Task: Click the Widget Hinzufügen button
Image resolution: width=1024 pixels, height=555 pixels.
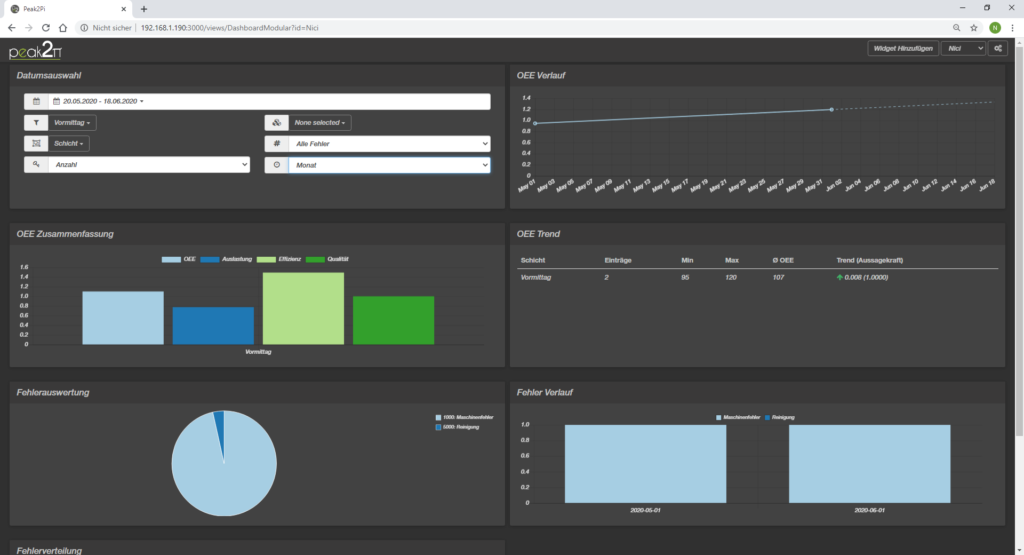Action: [902, 48]
